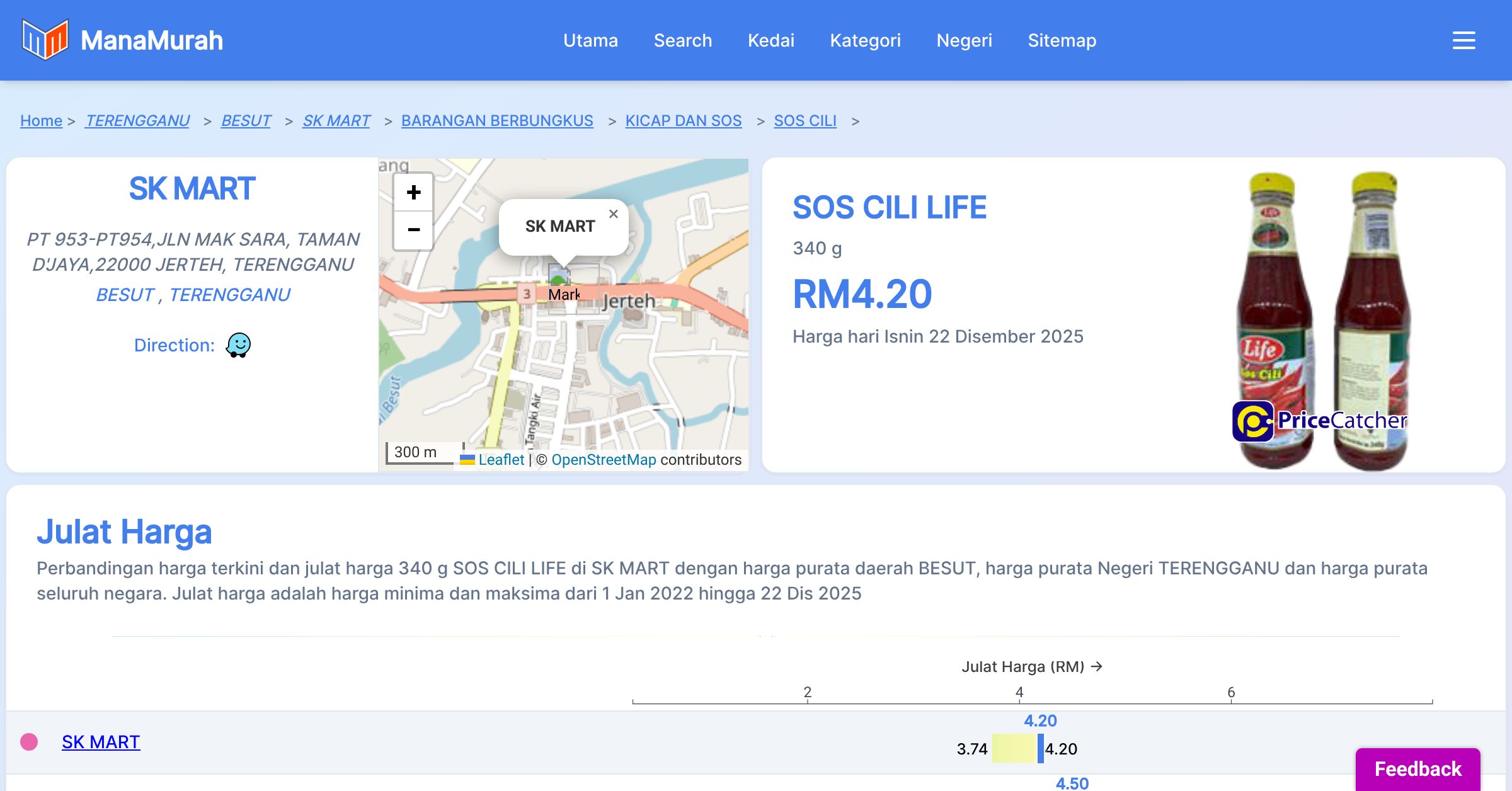Open Waze direction icon
1512x791 pixels.
tap(238, 345)
